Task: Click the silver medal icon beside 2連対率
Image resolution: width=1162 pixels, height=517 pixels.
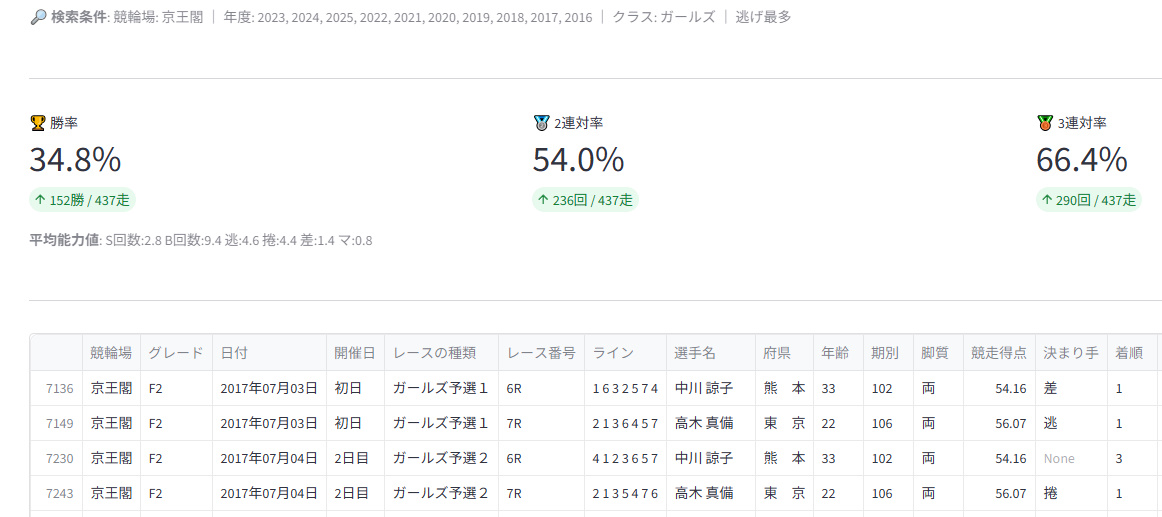Action: coord(541,123)
